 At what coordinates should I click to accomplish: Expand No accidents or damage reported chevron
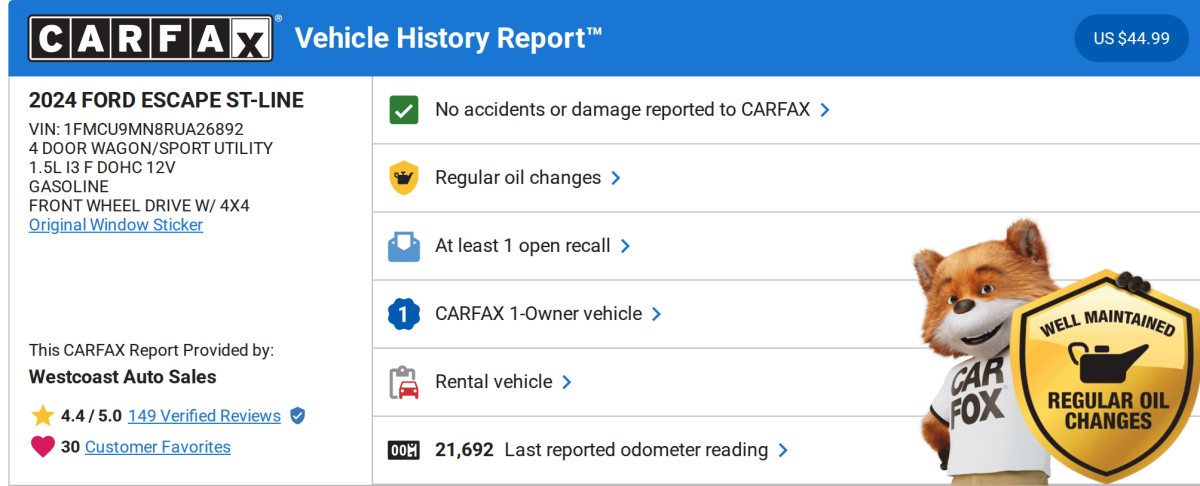[825, 110]
